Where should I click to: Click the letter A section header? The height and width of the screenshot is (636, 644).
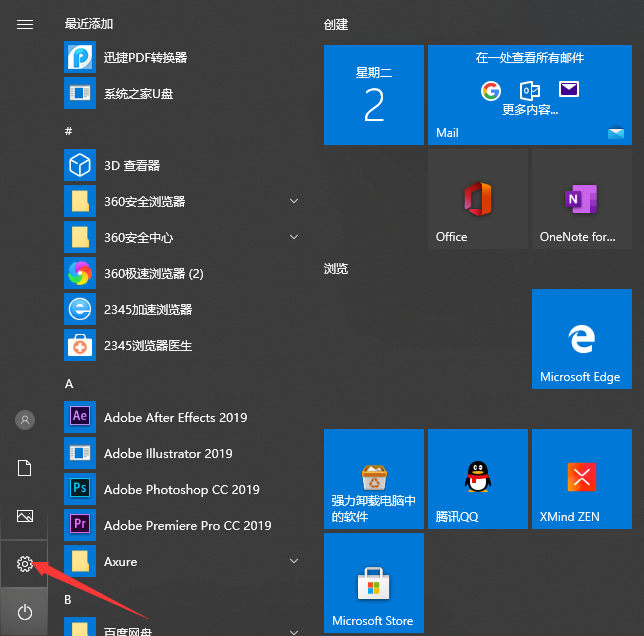click(69, 383)
